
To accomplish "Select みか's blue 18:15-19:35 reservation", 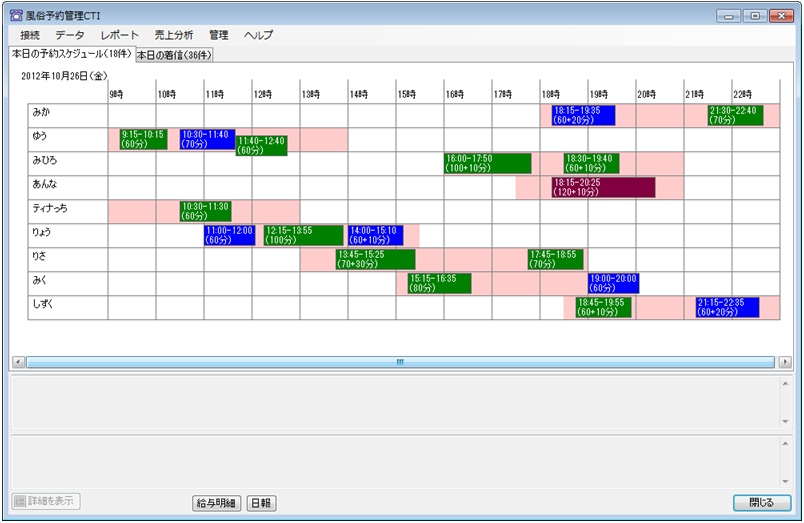I will (x=583, y=116).
